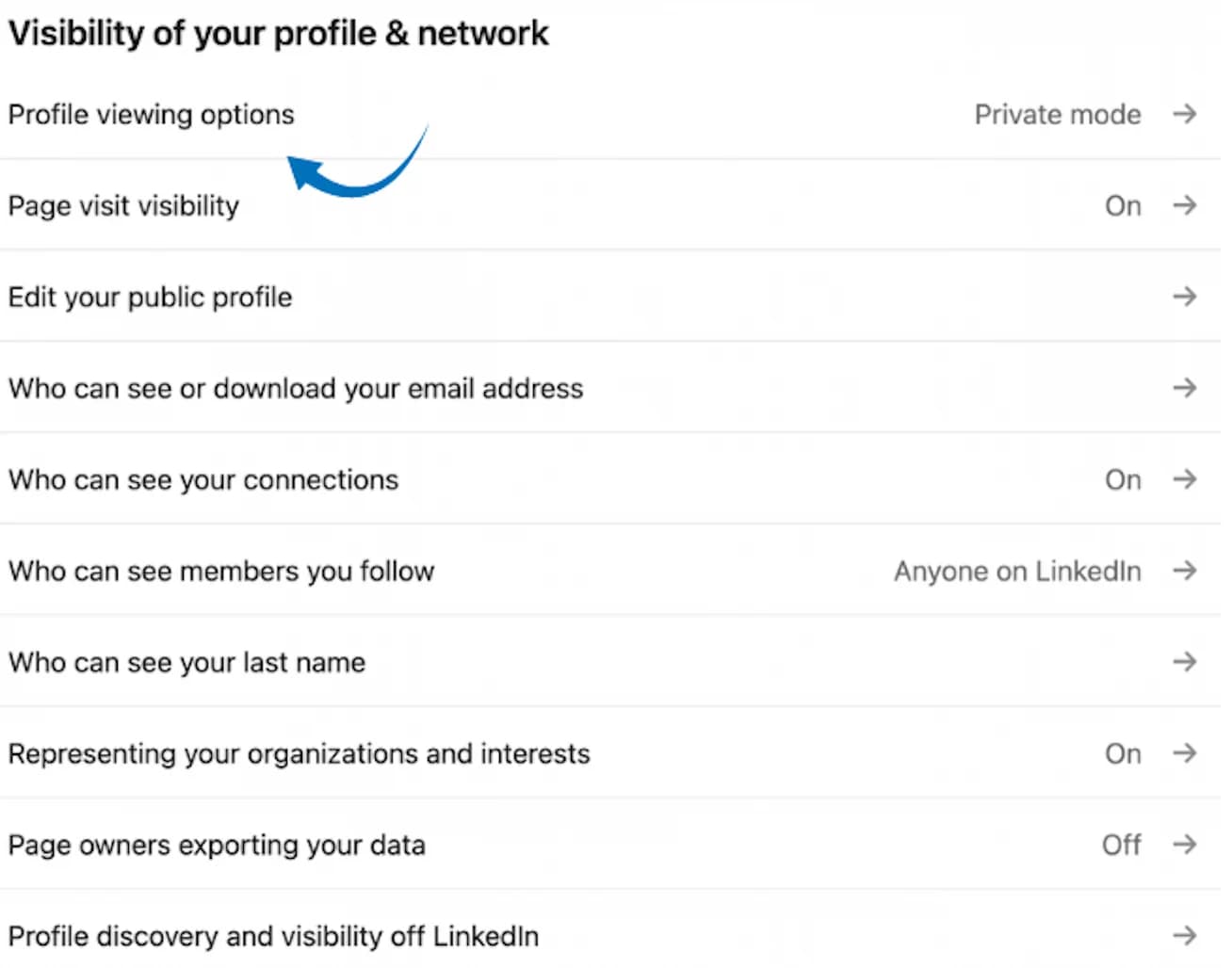
Task: Click the Off status for Page owners exporting
Action: tap(1121, 845)
